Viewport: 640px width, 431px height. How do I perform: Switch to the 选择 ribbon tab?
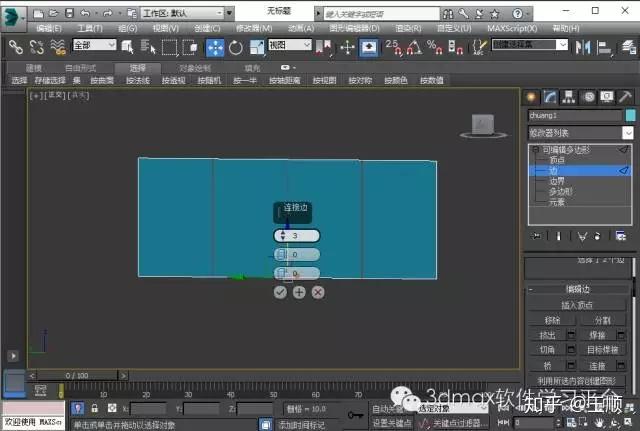138,68
